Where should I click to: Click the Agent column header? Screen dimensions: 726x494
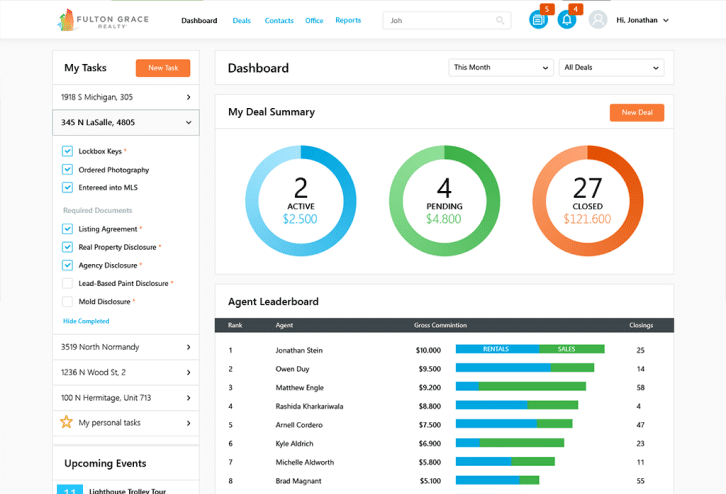point(284,325)
